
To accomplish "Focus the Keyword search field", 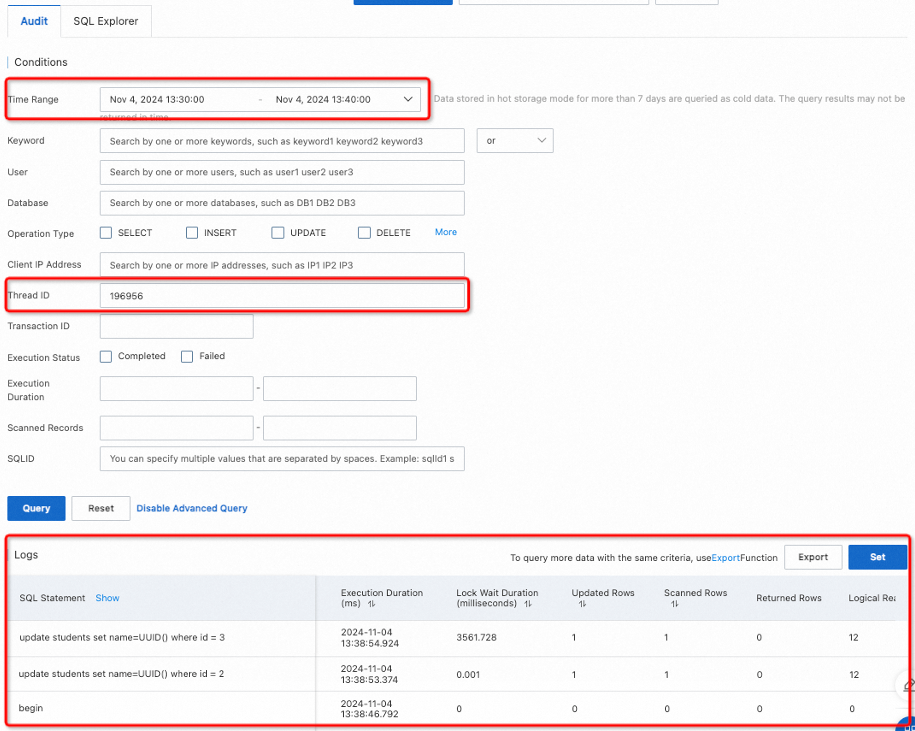I will tap(282, 141).
